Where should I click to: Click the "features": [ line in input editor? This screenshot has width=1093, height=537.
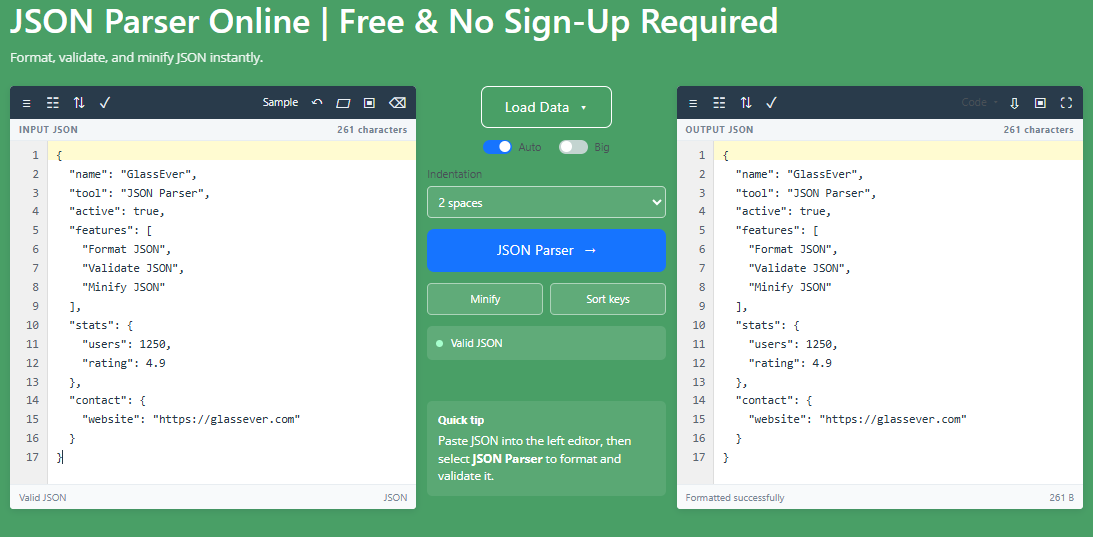[110, 231]
